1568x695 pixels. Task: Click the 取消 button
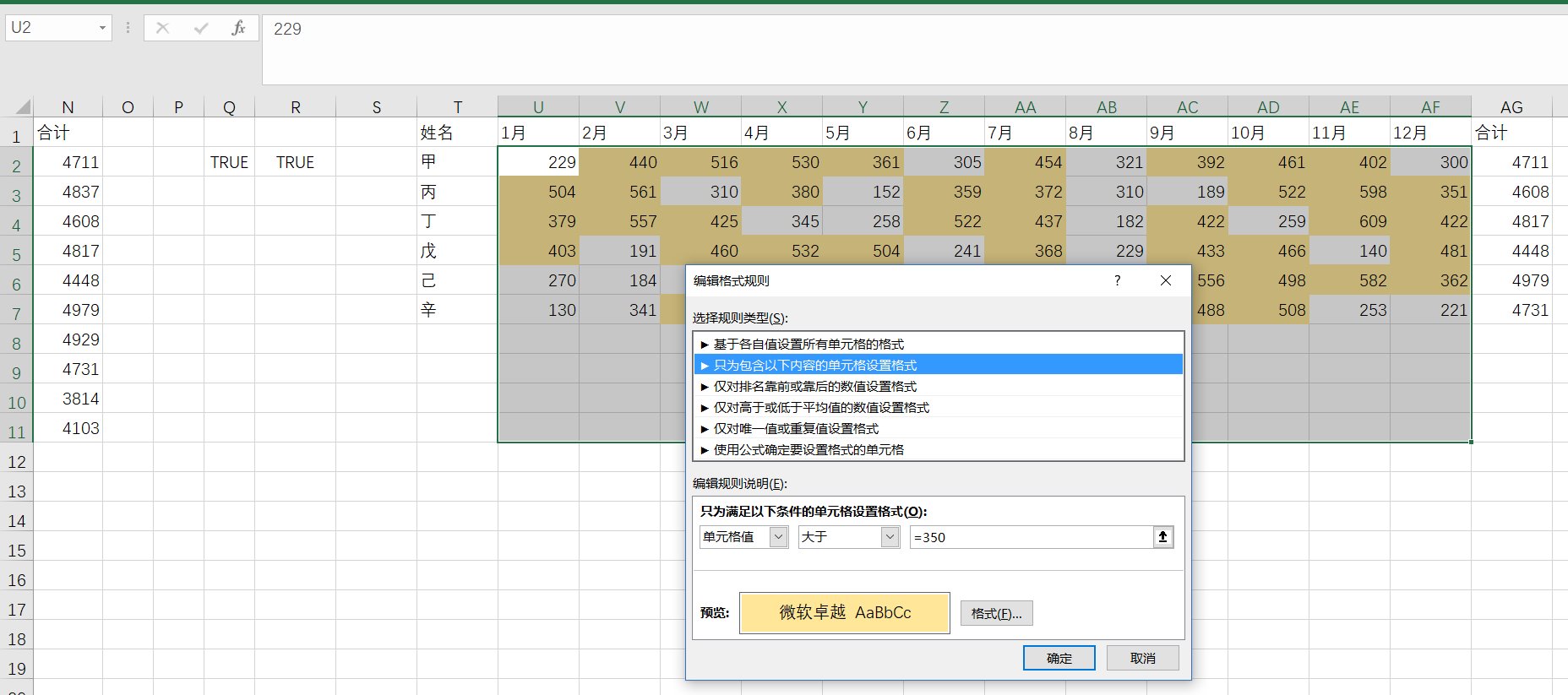coord(1142,659)
